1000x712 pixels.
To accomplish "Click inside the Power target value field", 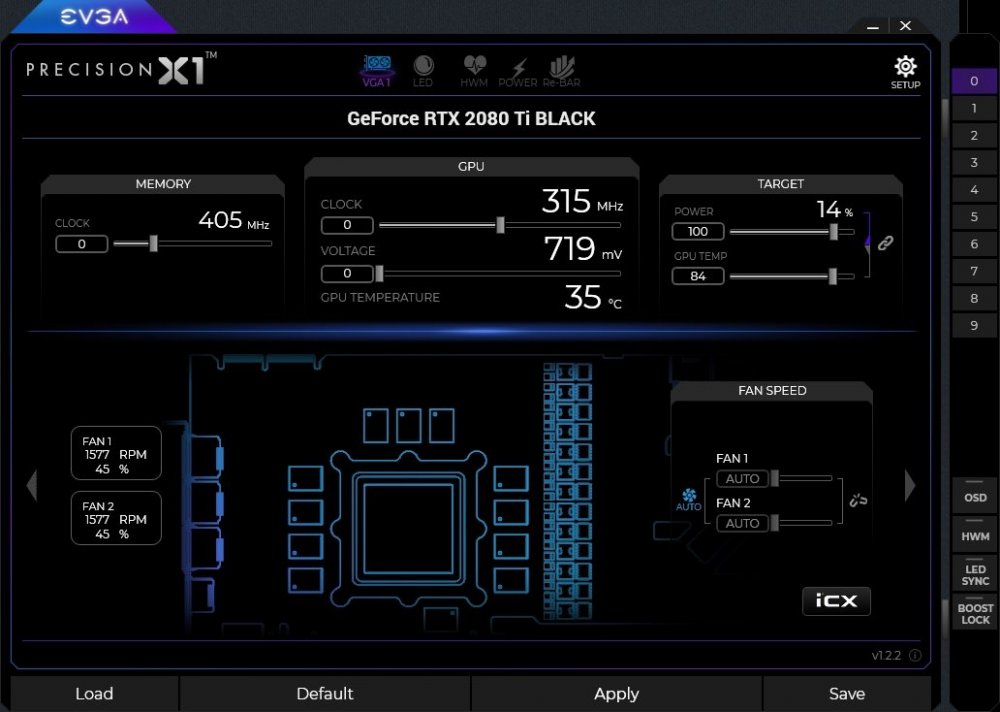I will (x=697, y=231).
